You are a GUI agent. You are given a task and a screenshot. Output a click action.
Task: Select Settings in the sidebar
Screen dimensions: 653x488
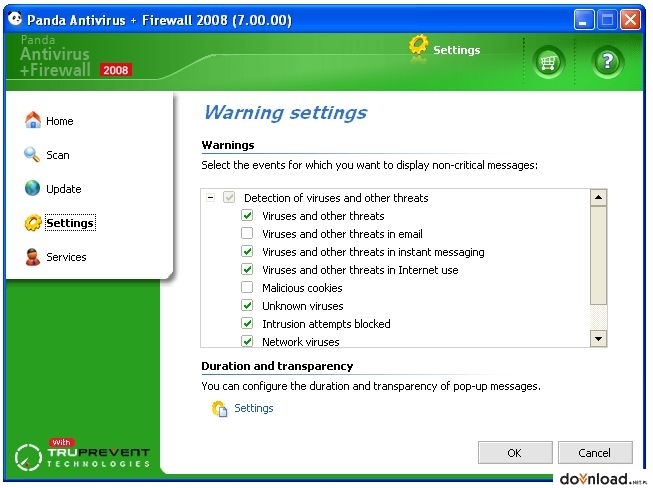tap(70, 223)
